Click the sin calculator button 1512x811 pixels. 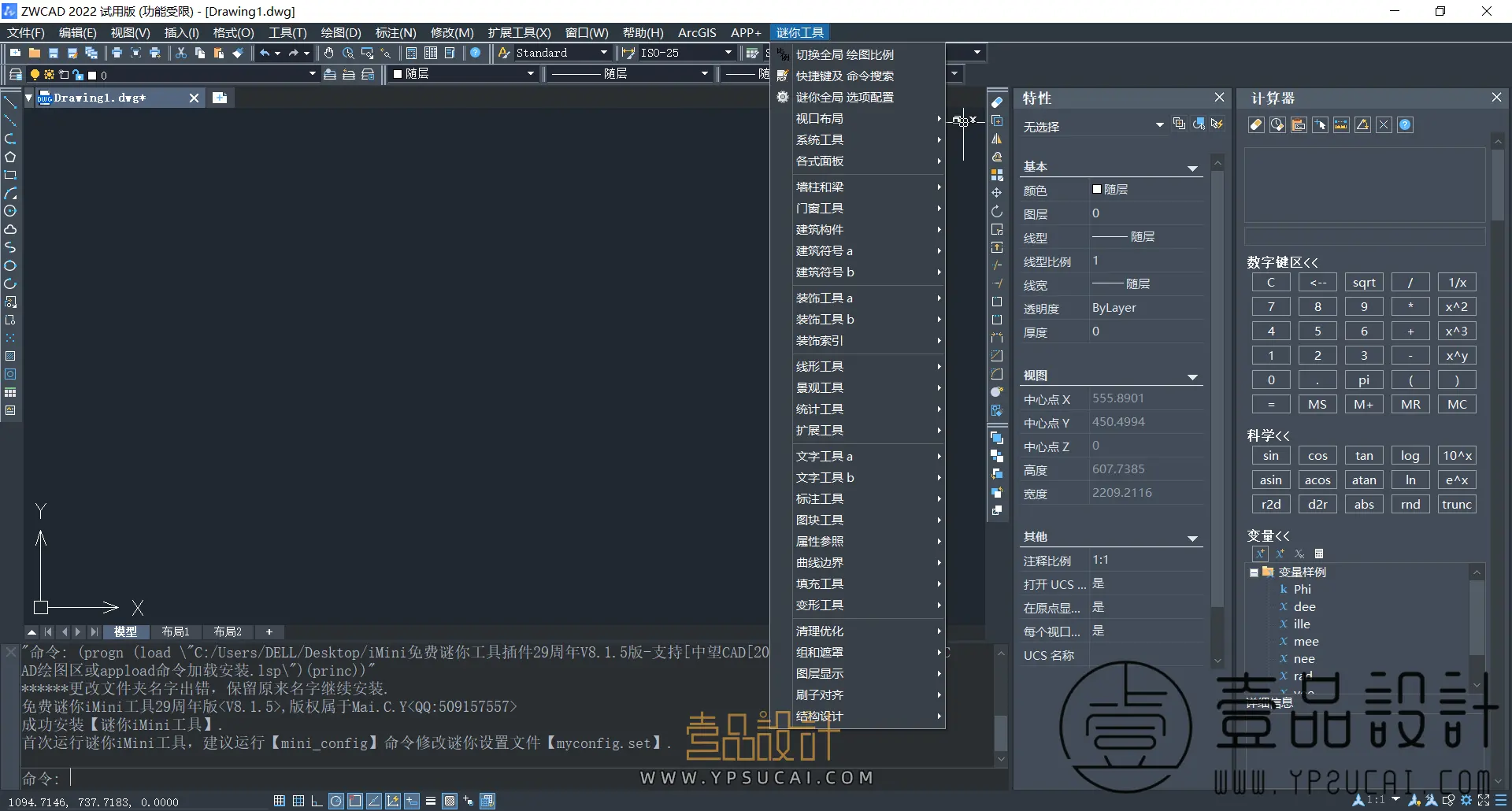(x=1271, y=456)
